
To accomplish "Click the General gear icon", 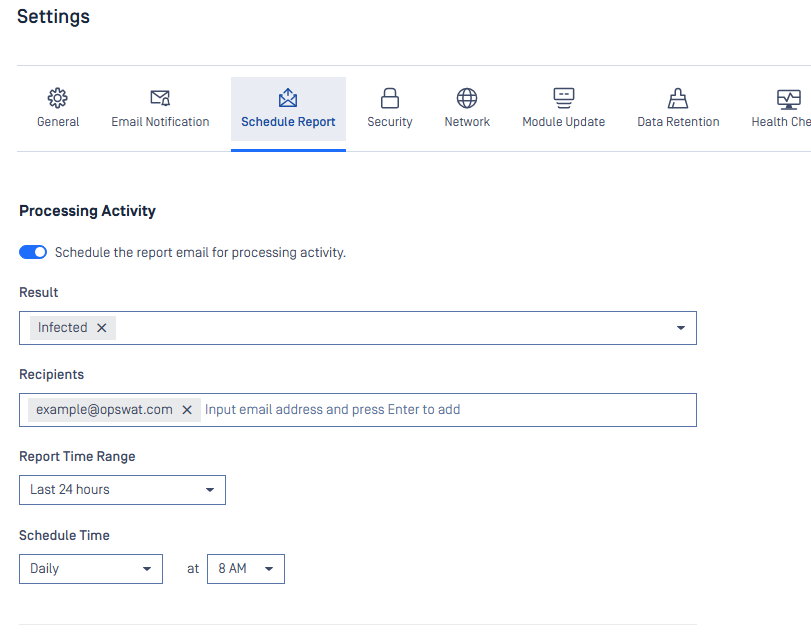I will 58,98.
